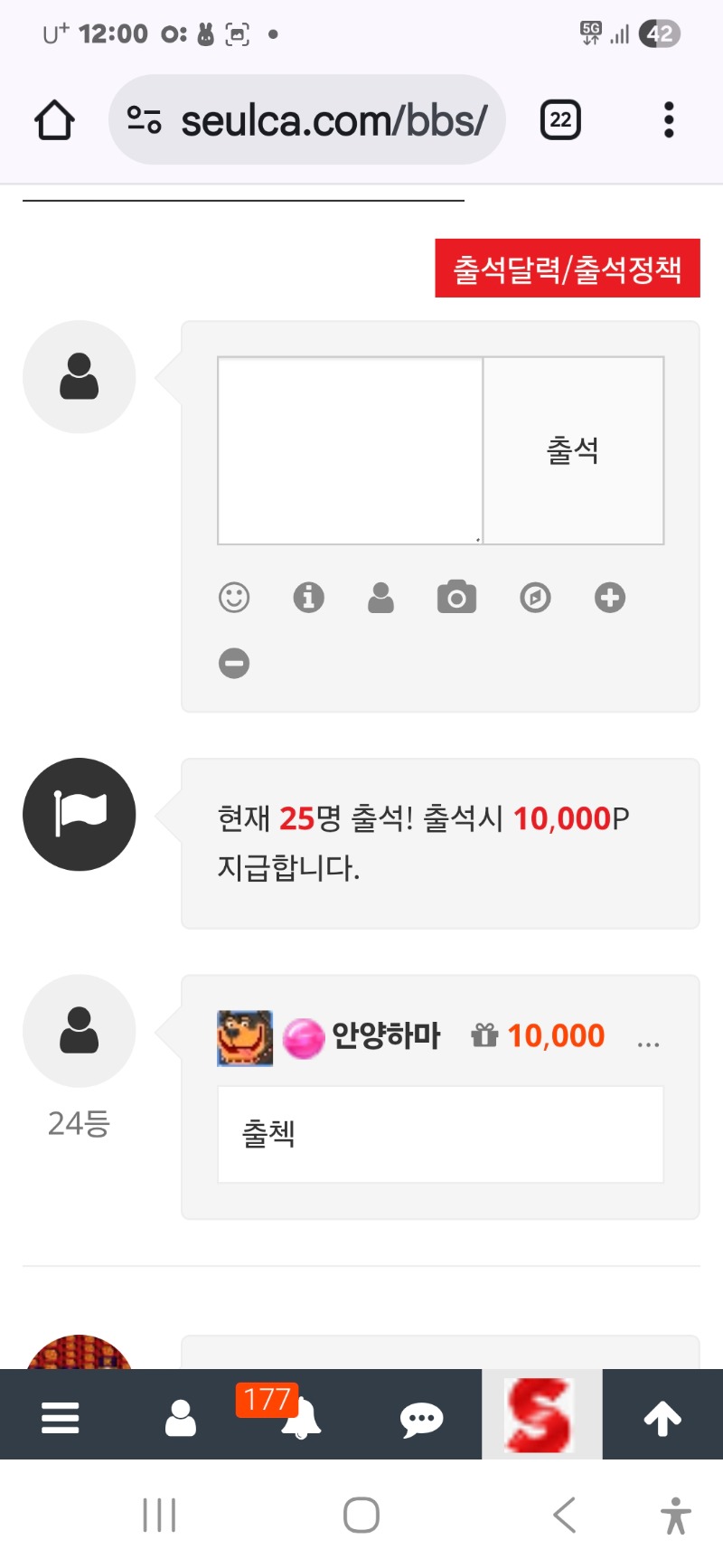Viewport: 723px width, 1568px height.
Task: Tap the red S logo
Action: (541, 1415)
